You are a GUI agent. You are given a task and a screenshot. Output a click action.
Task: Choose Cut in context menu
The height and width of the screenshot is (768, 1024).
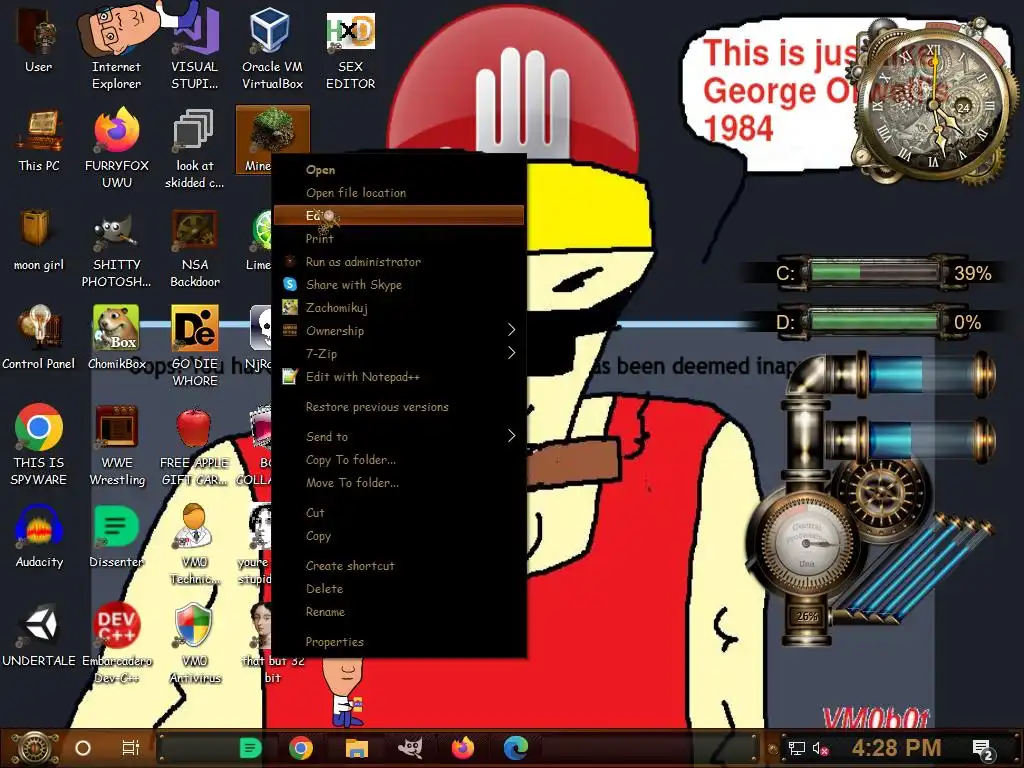click(x=398, y=513)
